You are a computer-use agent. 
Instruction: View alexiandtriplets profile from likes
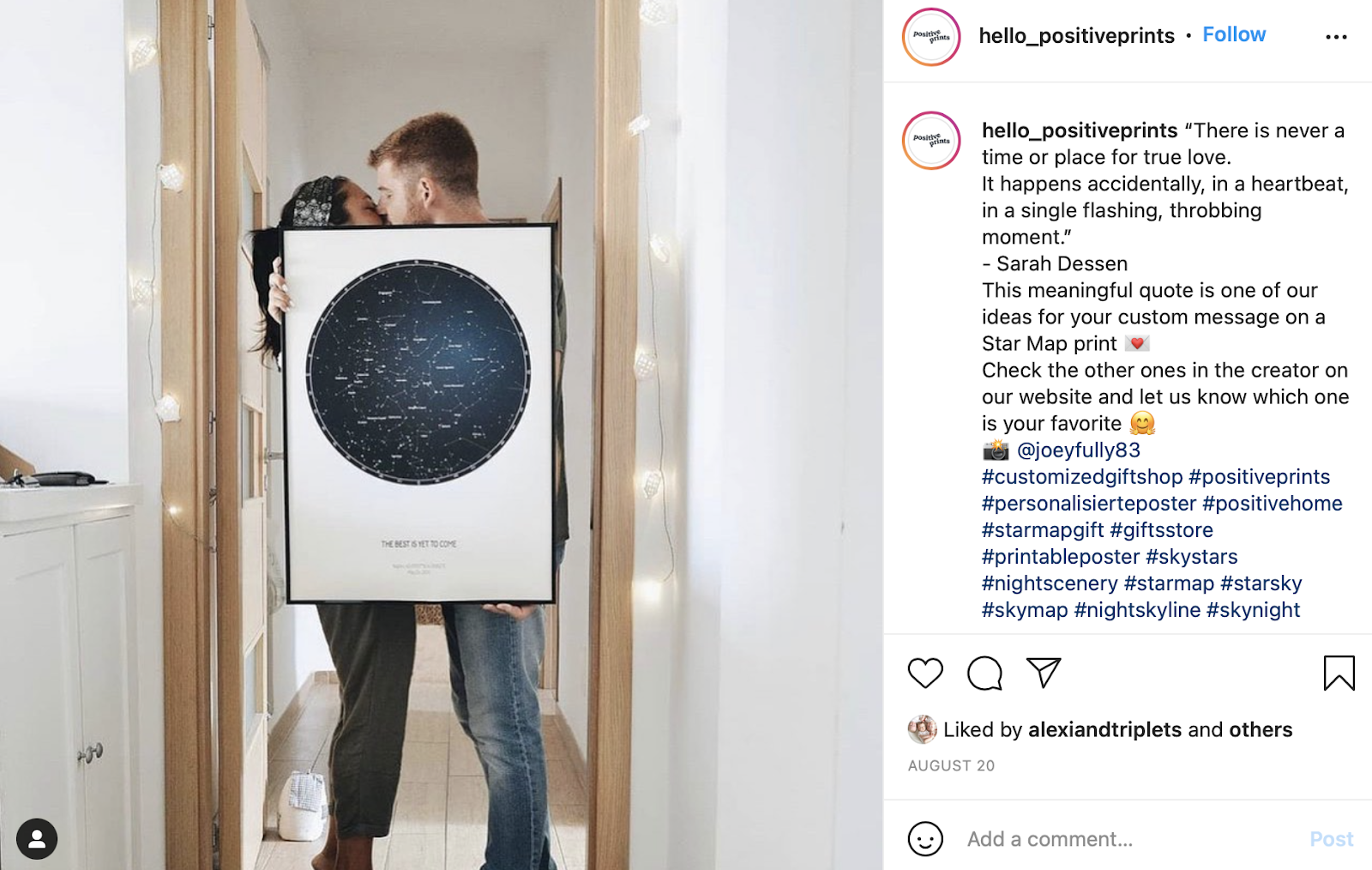[x=1104, y=729]
